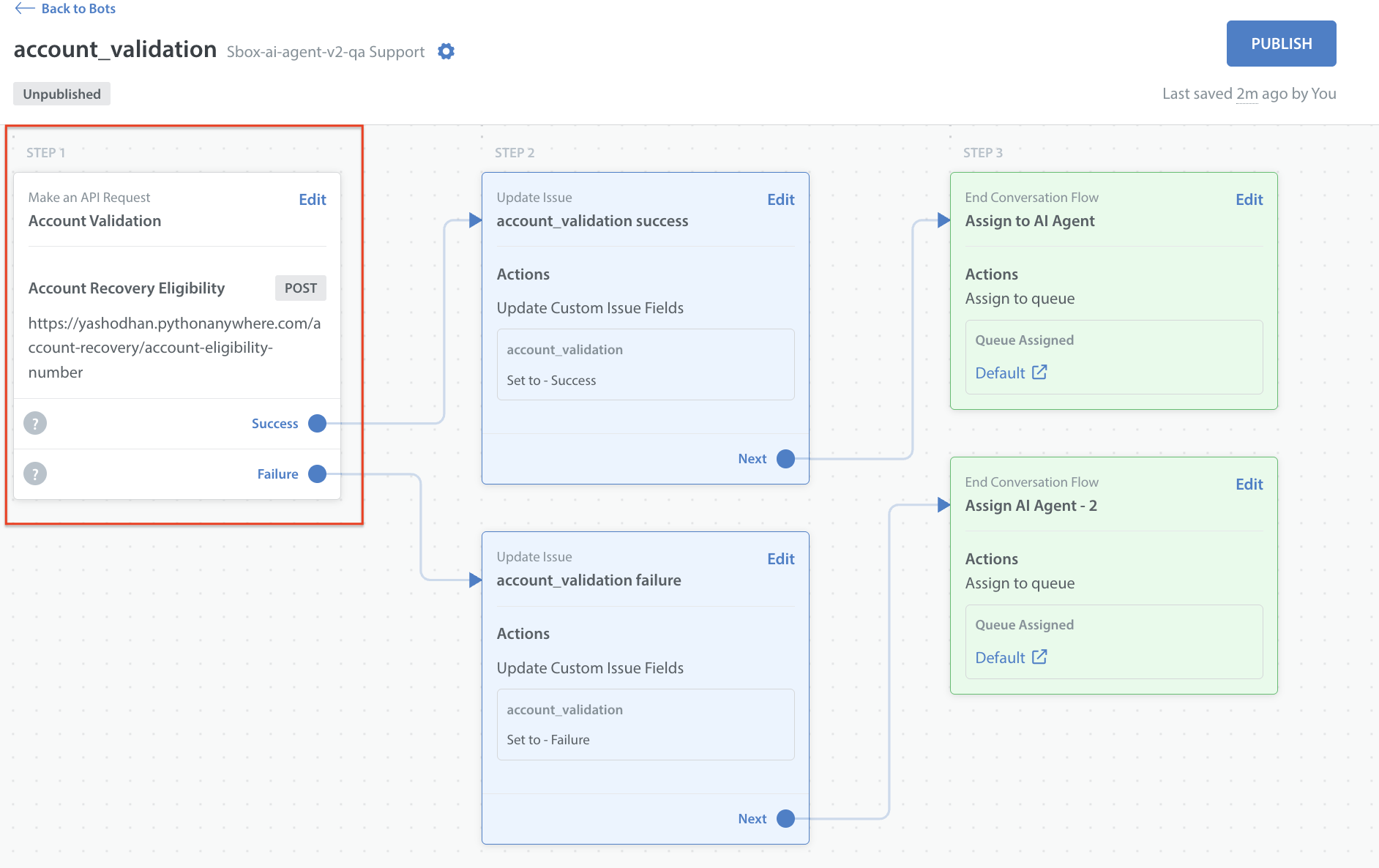Open bot settings gear icon

446,51
